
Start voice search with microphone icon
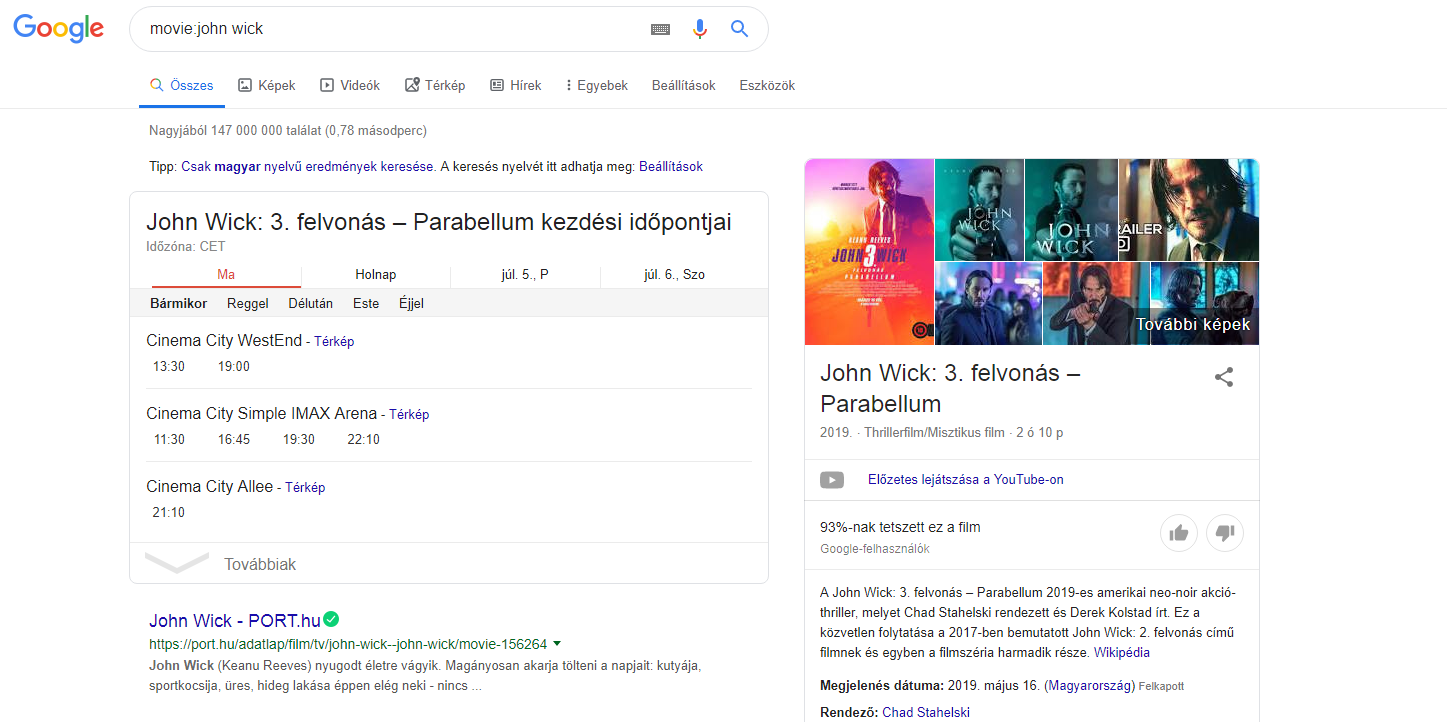tap(700, 29)
